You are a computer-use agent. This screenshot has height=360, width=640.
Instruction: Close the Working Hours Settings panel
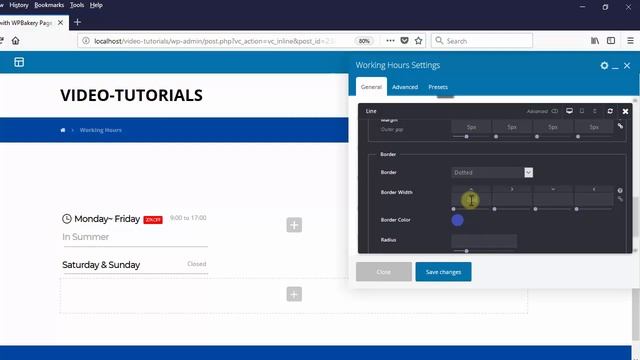coord(627,65)
